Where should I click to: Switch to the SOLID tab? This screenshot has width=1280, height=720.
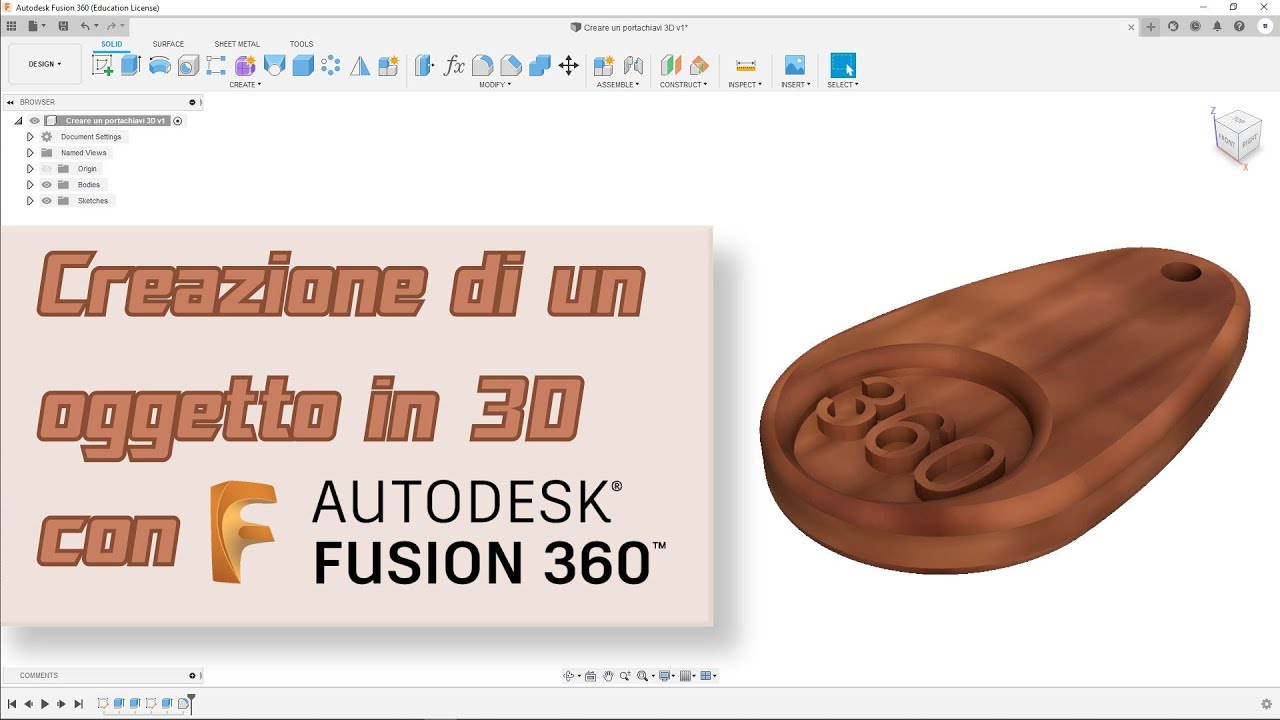(x=111, y=44)
